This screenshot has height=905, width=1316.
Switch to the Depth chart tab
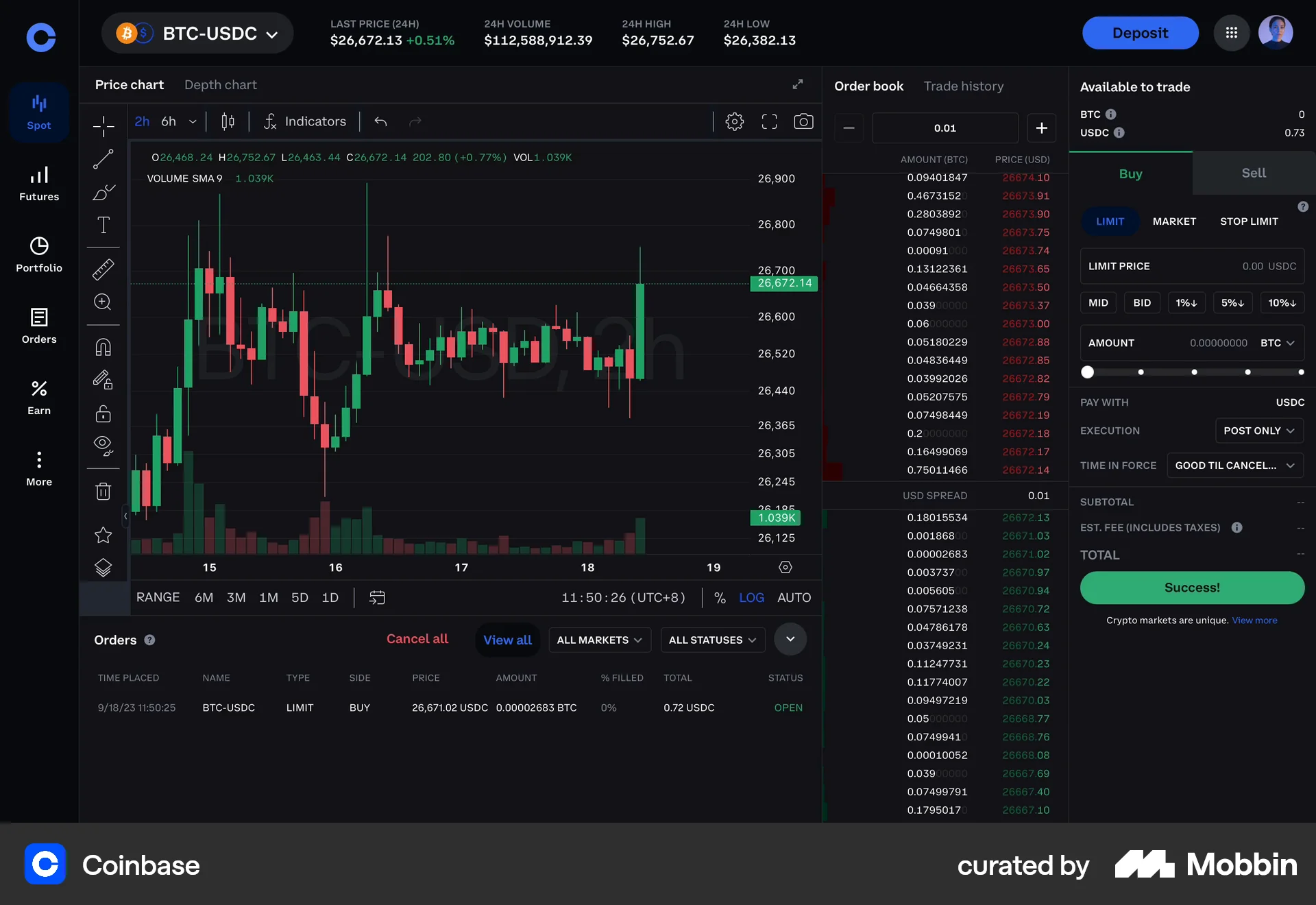click(220, 84)
